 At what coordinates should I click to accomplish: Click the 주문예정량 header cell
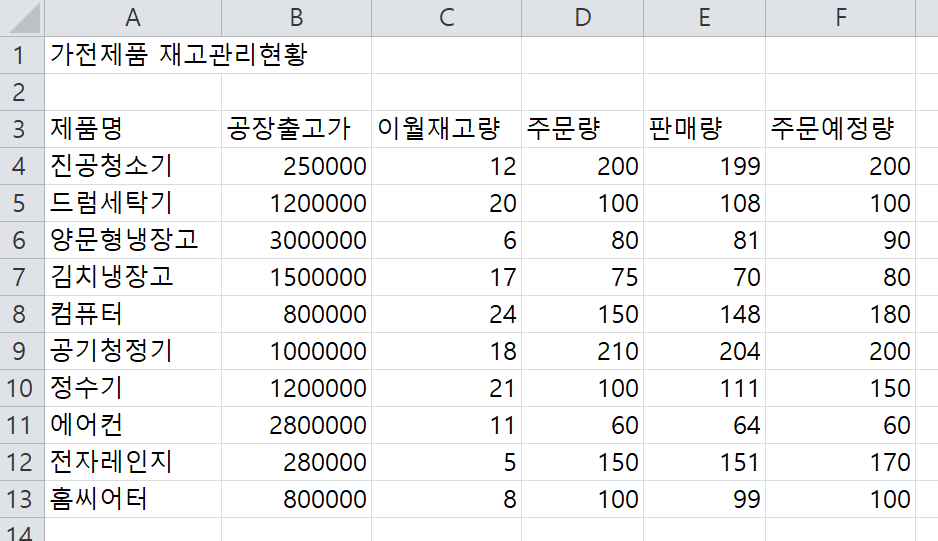coord(840,129)
